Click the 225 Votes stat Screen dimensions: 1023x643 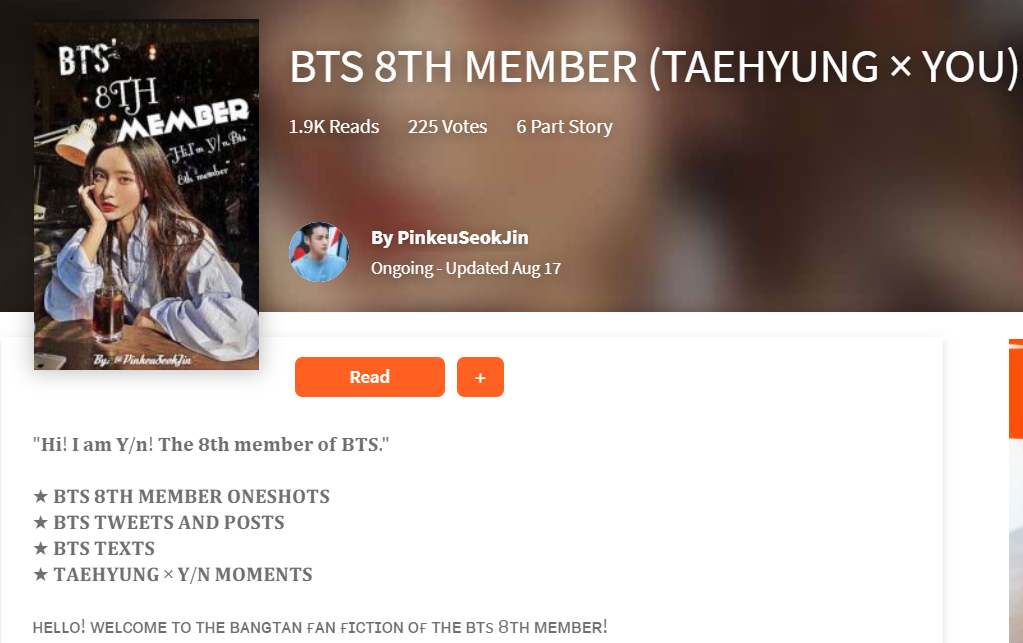448,127
